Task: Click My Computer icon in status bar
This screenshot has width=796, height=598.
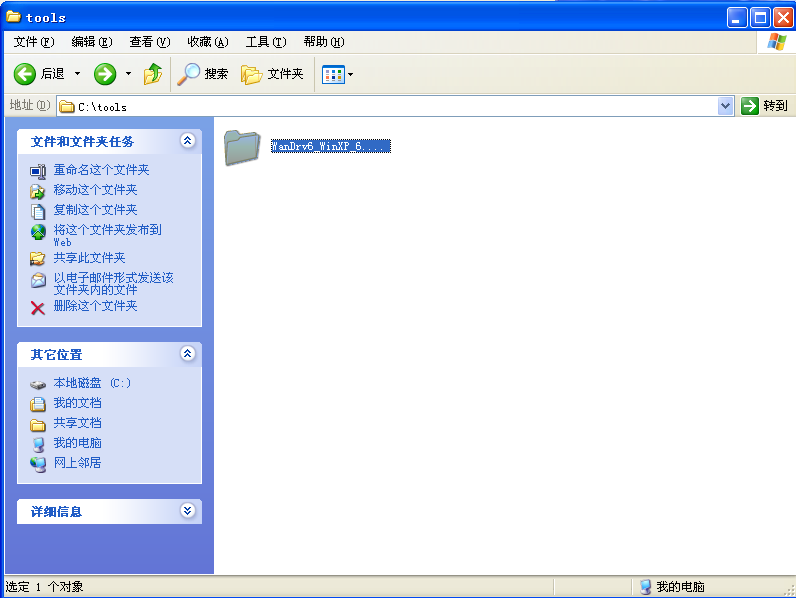Action: [x=645, y=587]
